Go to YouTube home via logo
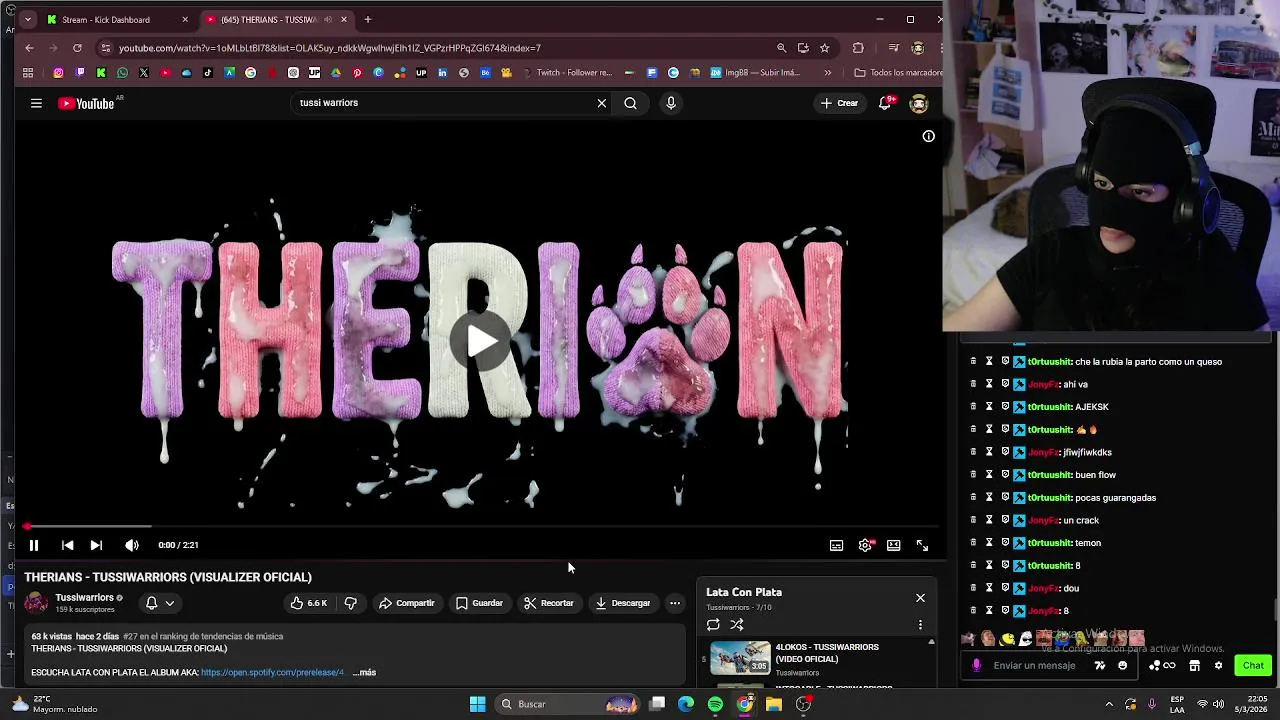 tap(88, 103)
